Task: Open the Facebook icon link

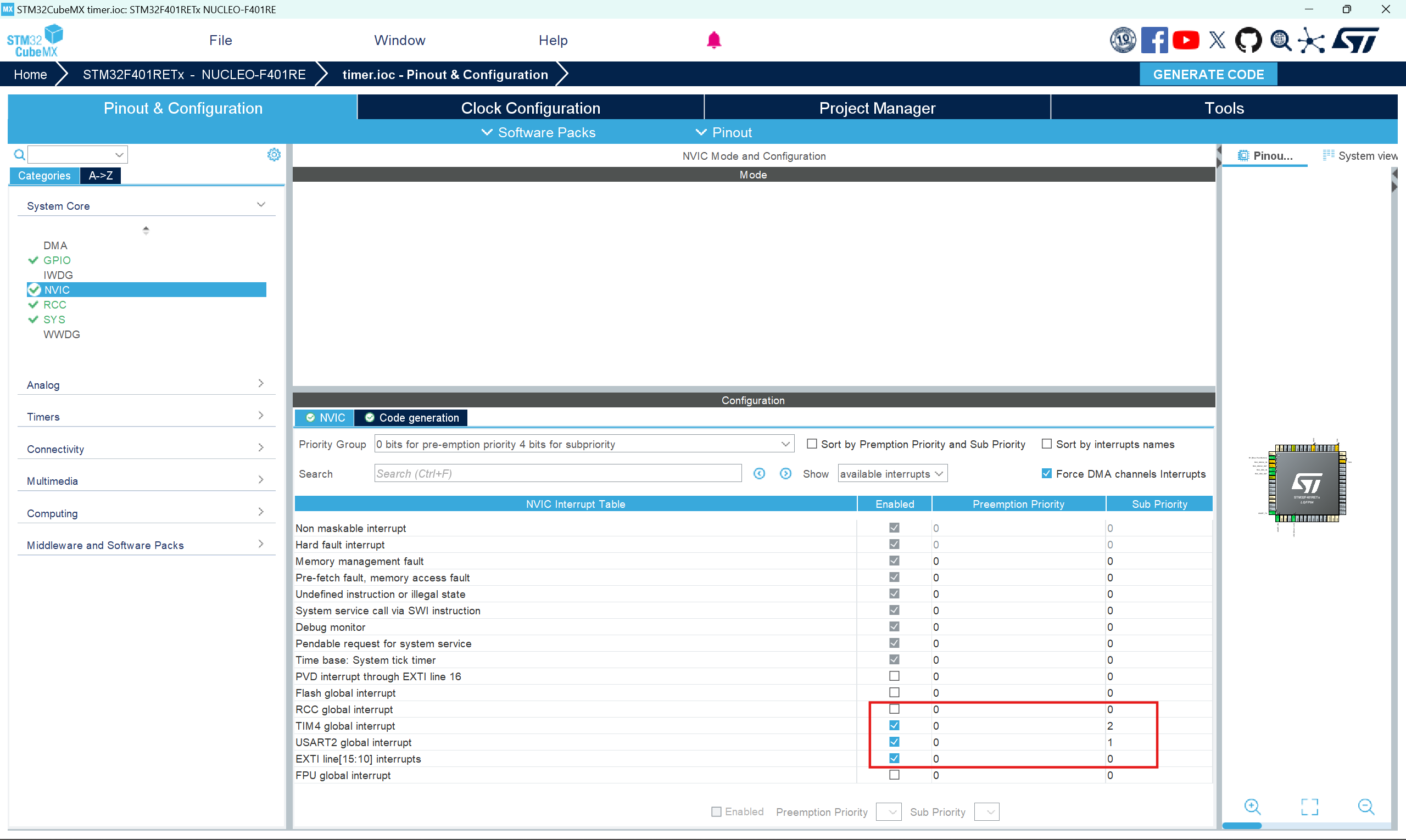Action: [x=1153, y=40]
